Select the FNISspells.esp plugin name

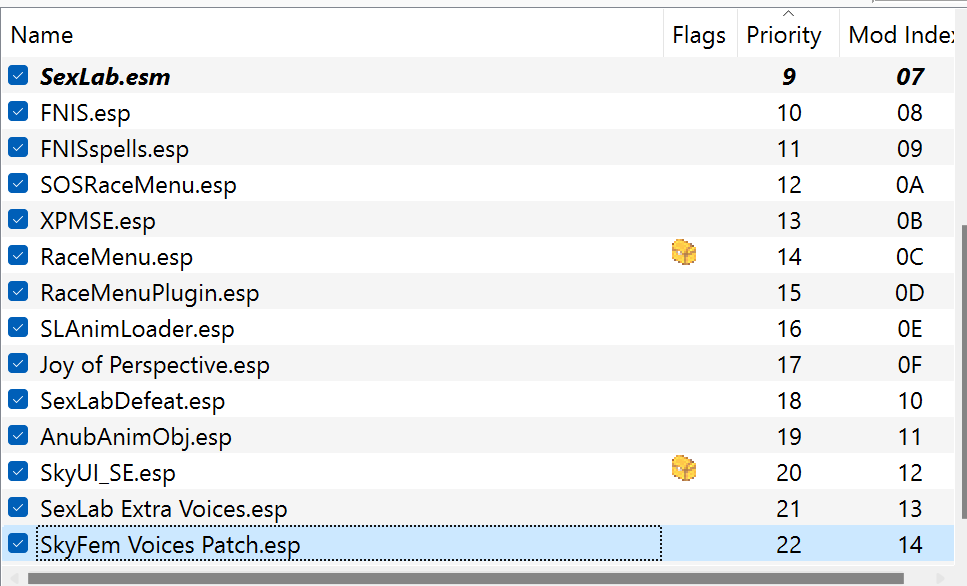click(x=114, y=149)
